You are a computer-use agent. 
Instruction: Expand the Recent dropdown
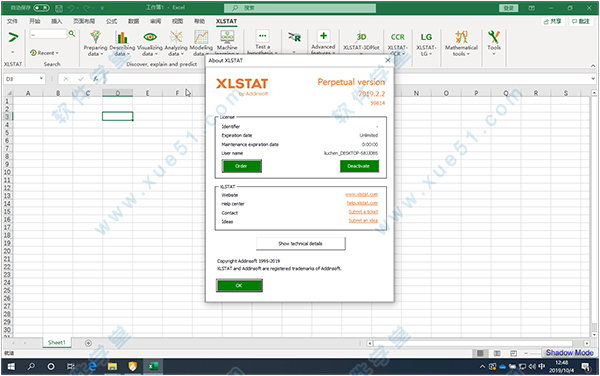pyautogui.click(x=44, y=53)
